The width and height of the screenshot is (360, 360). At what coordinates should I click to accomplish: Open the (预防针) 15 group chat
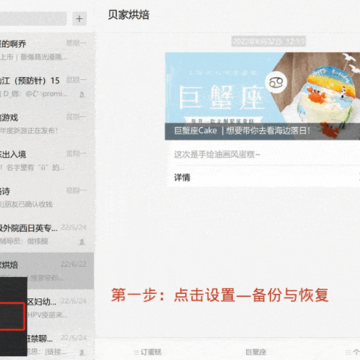coord(47,87)
